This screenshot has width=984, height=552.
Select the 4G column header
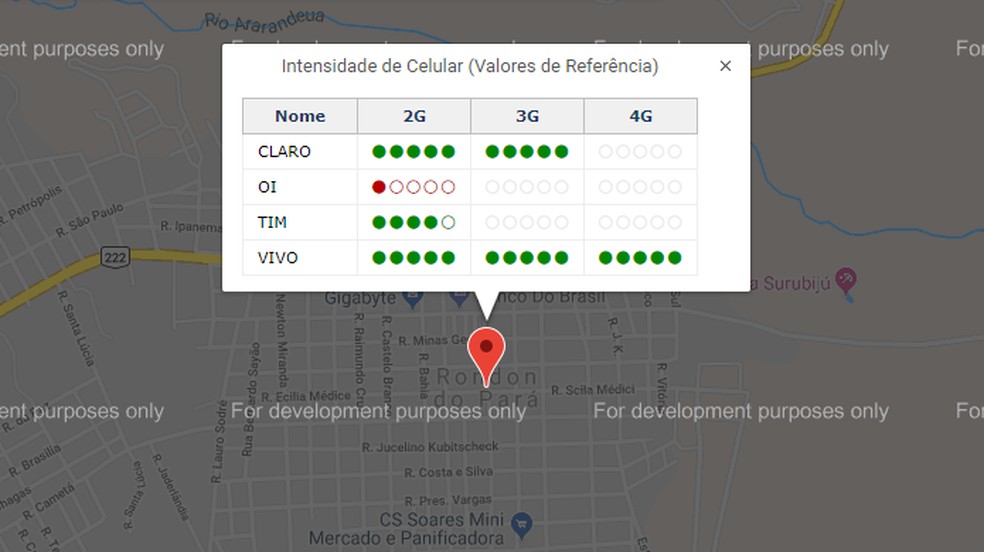tap(640, 116)
